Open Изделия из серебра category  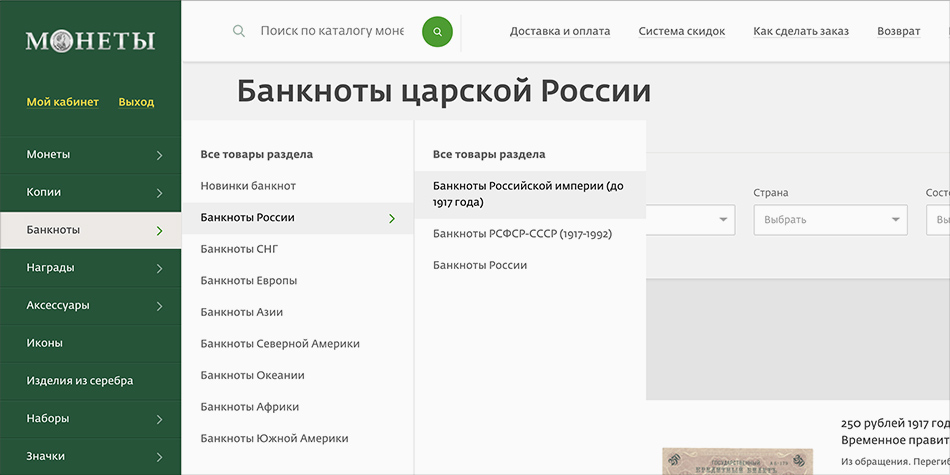91,381
